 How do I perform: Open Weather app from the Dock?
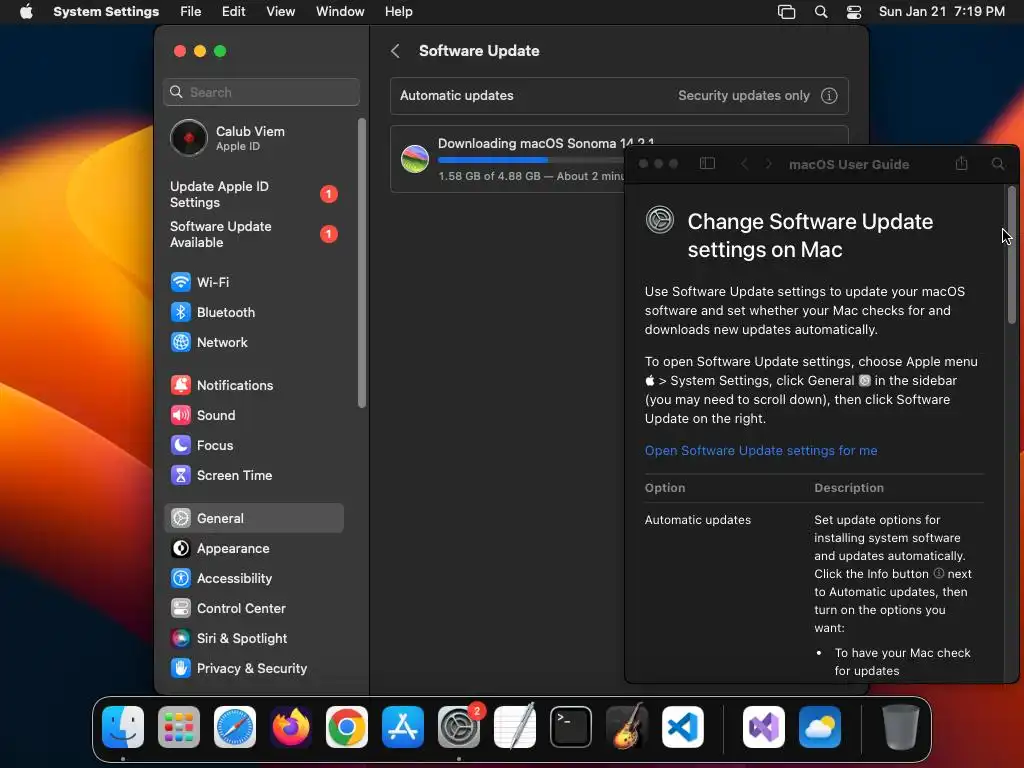820,727
